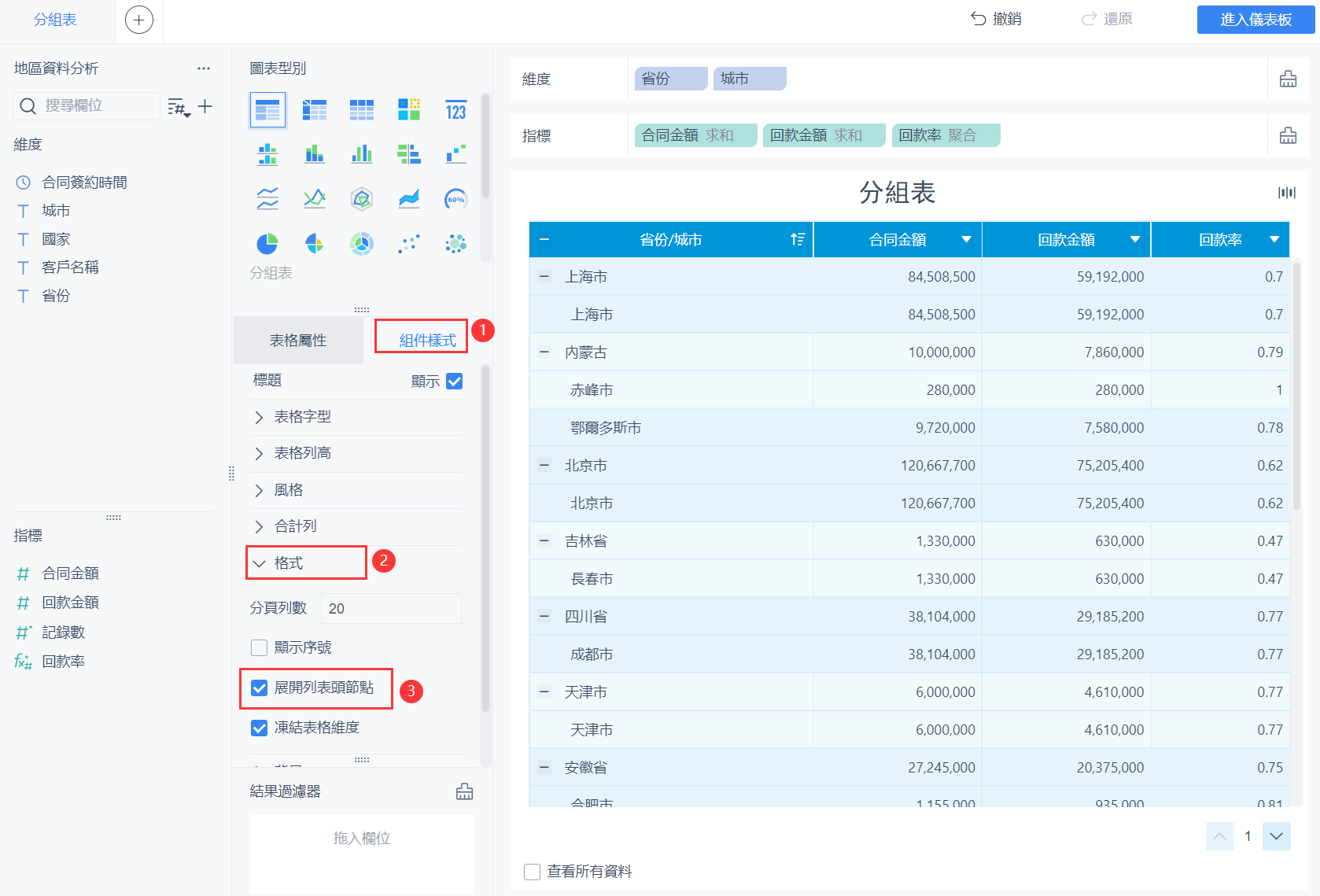Focus the 搜尋欄位 search box
Image resolution: width=1320 pixels, height=896 pixels.
click(x=87, y=105)
